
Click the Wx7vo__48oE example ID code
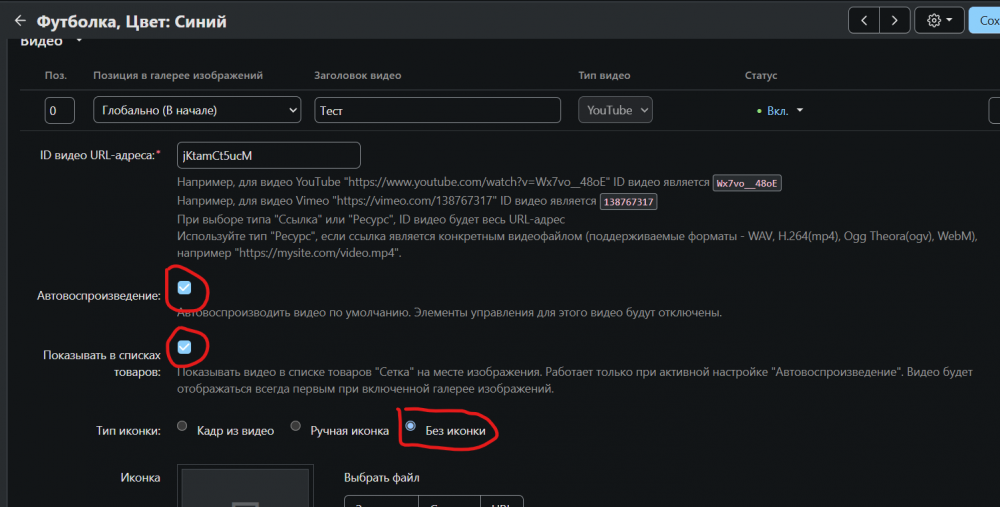pyautogui.click(x=747, y=184)
